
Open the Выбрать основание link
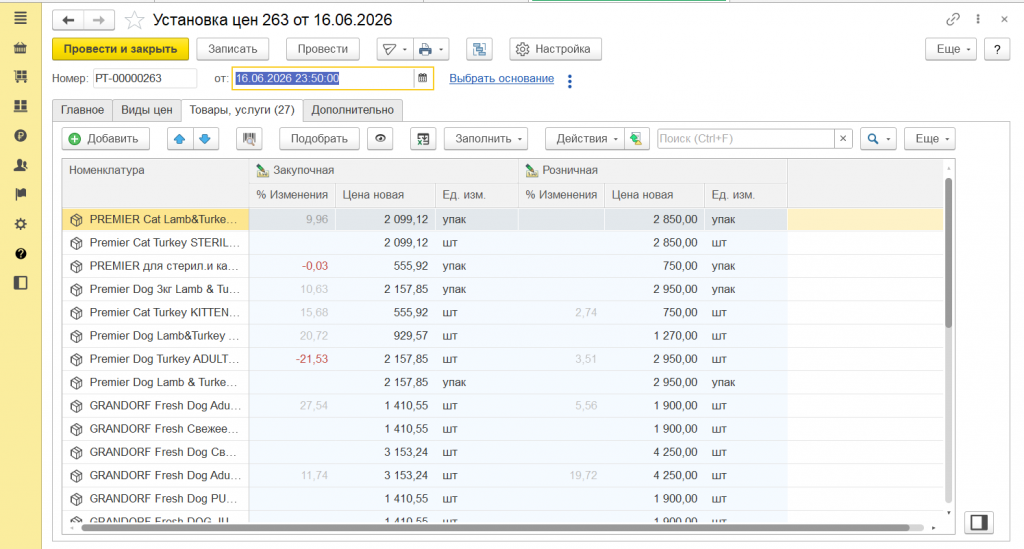click(502, 78)
